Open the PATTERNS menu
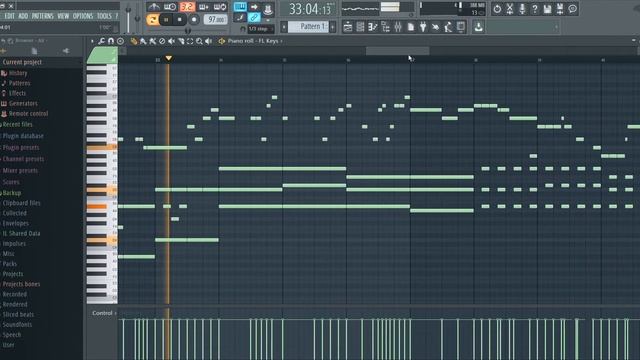 42,16
